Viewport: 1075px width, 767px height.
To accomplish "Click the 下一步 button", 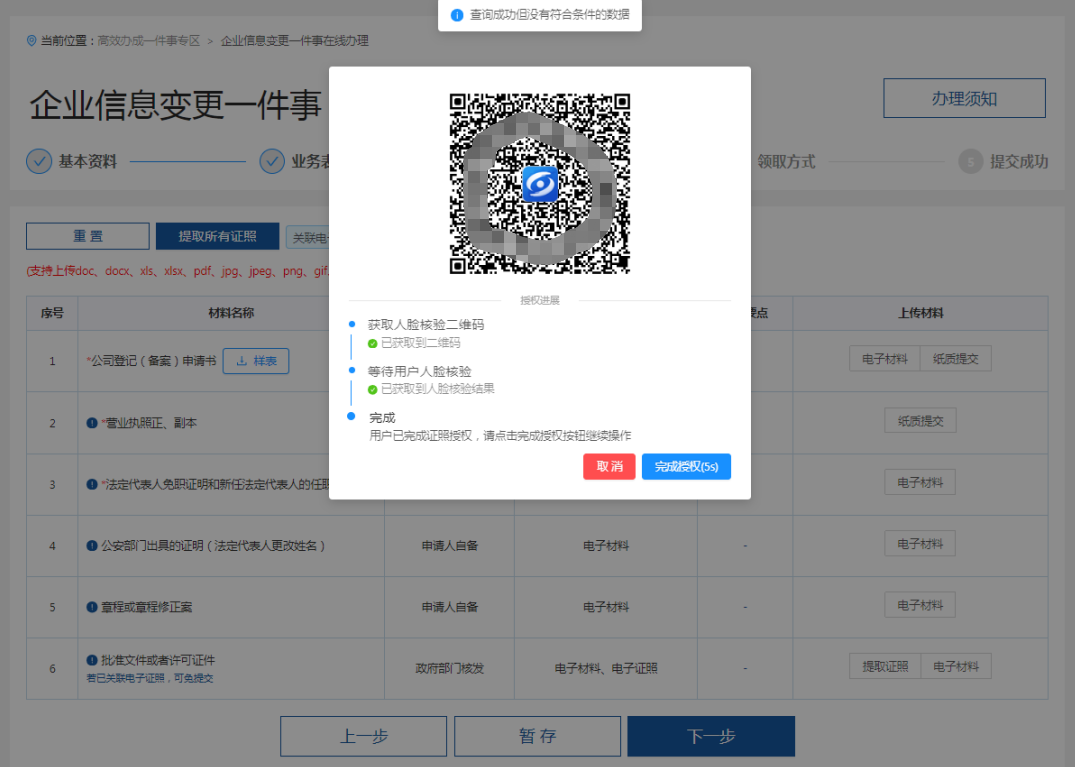I will 711,736.
